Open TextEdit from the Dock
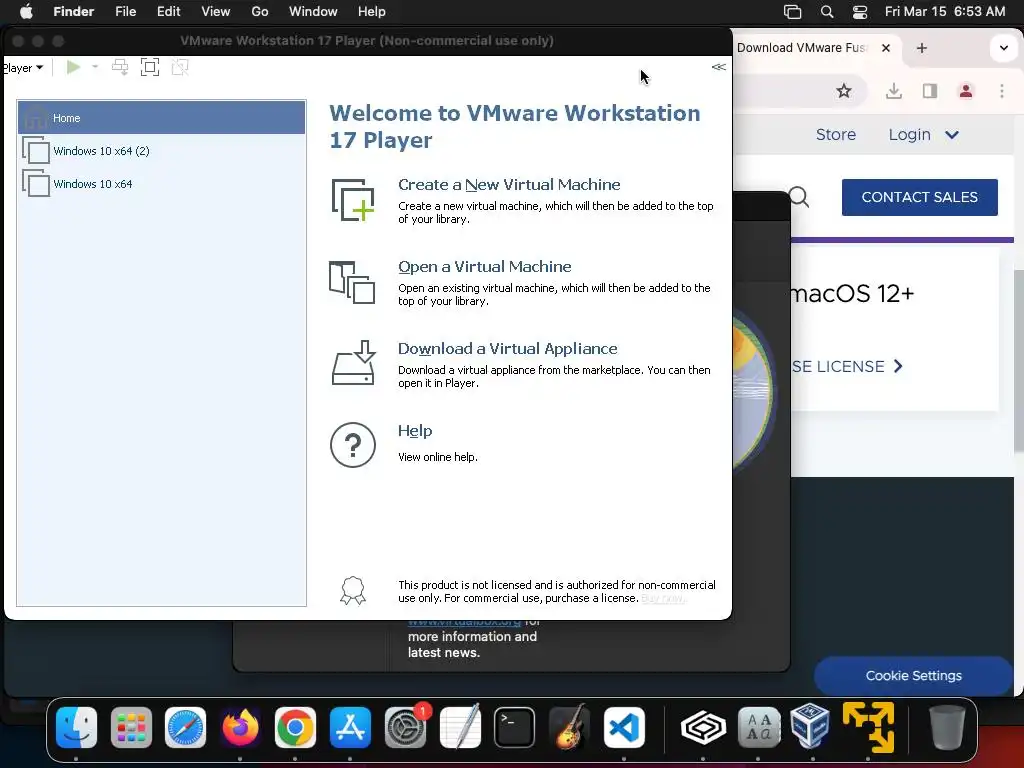Image resolution: width=1024 pixels, height=768 pixels. [x=460, y=728]
